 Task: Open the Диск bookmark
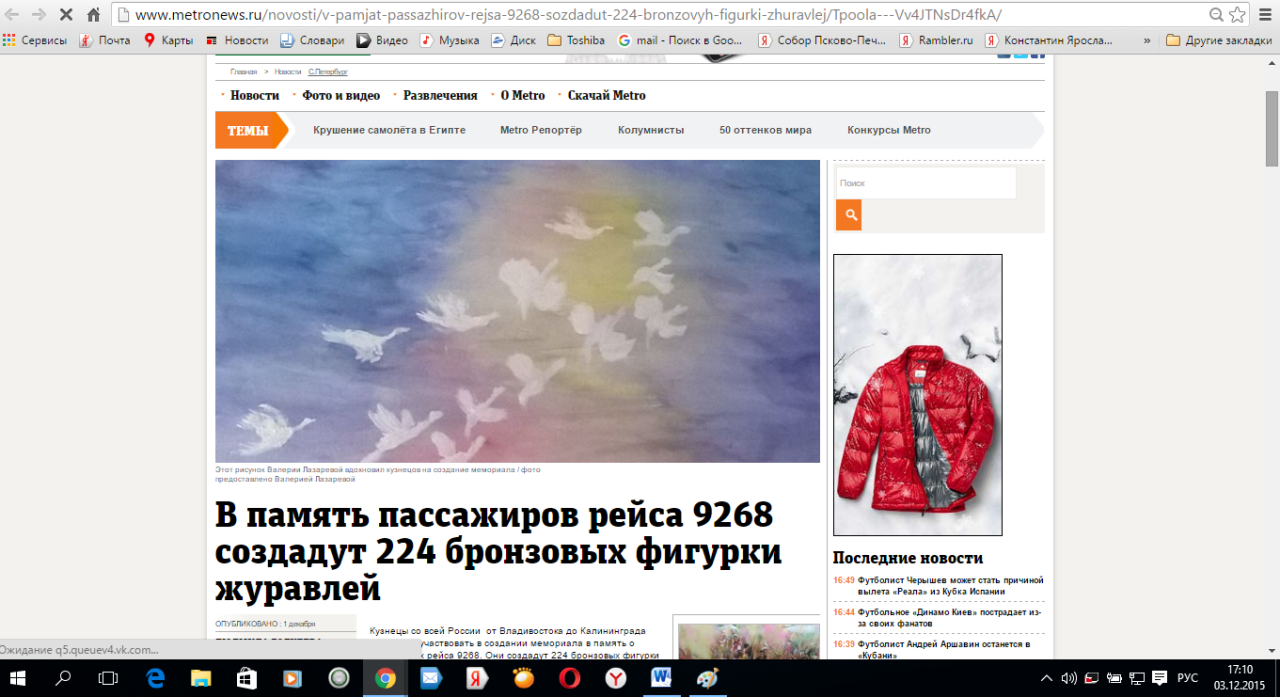coord(513,41)
